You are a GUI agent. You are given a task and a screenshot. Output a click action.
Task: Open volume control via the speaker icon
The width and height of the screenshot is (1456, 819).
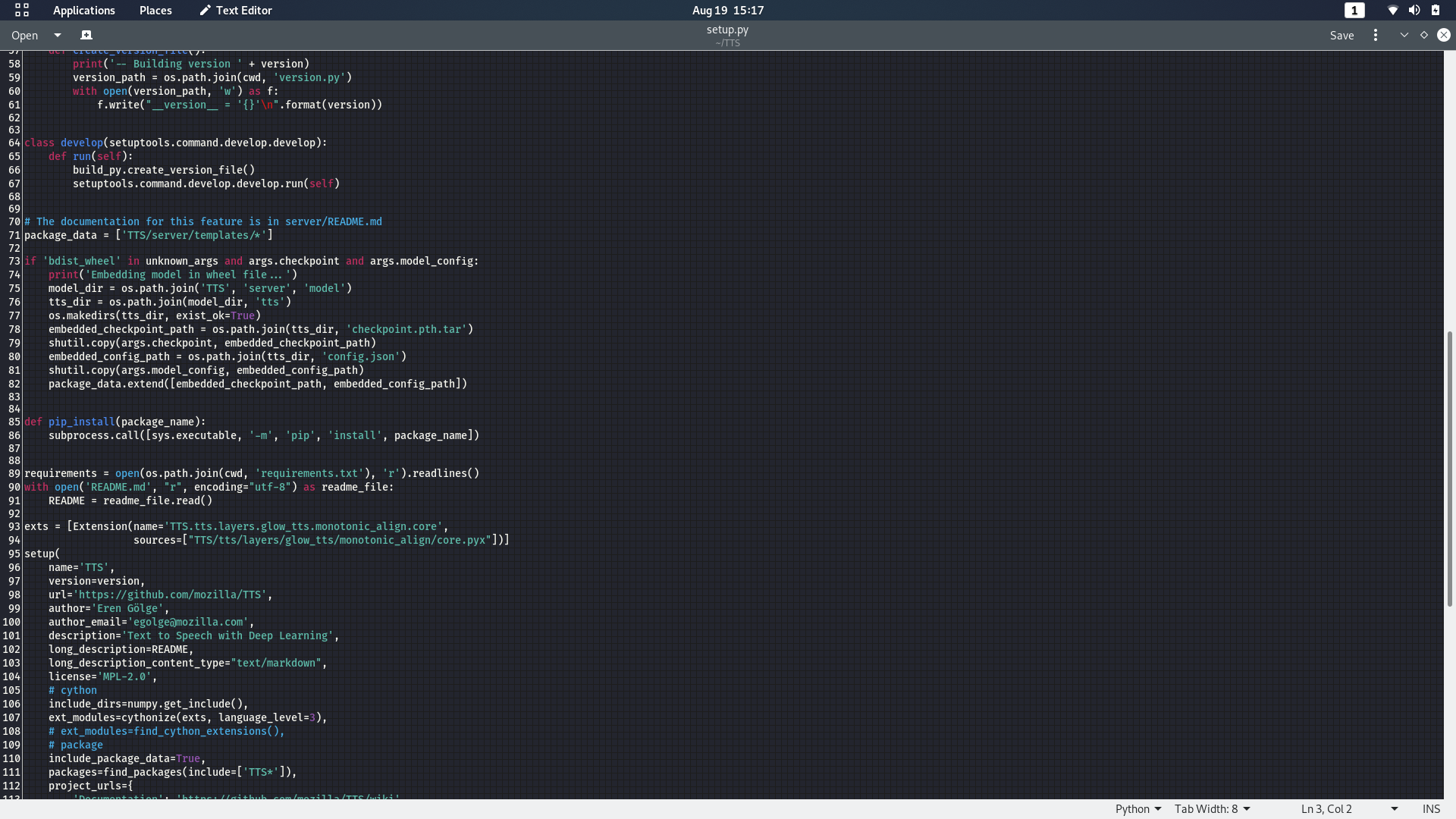tap(1415, 10)
